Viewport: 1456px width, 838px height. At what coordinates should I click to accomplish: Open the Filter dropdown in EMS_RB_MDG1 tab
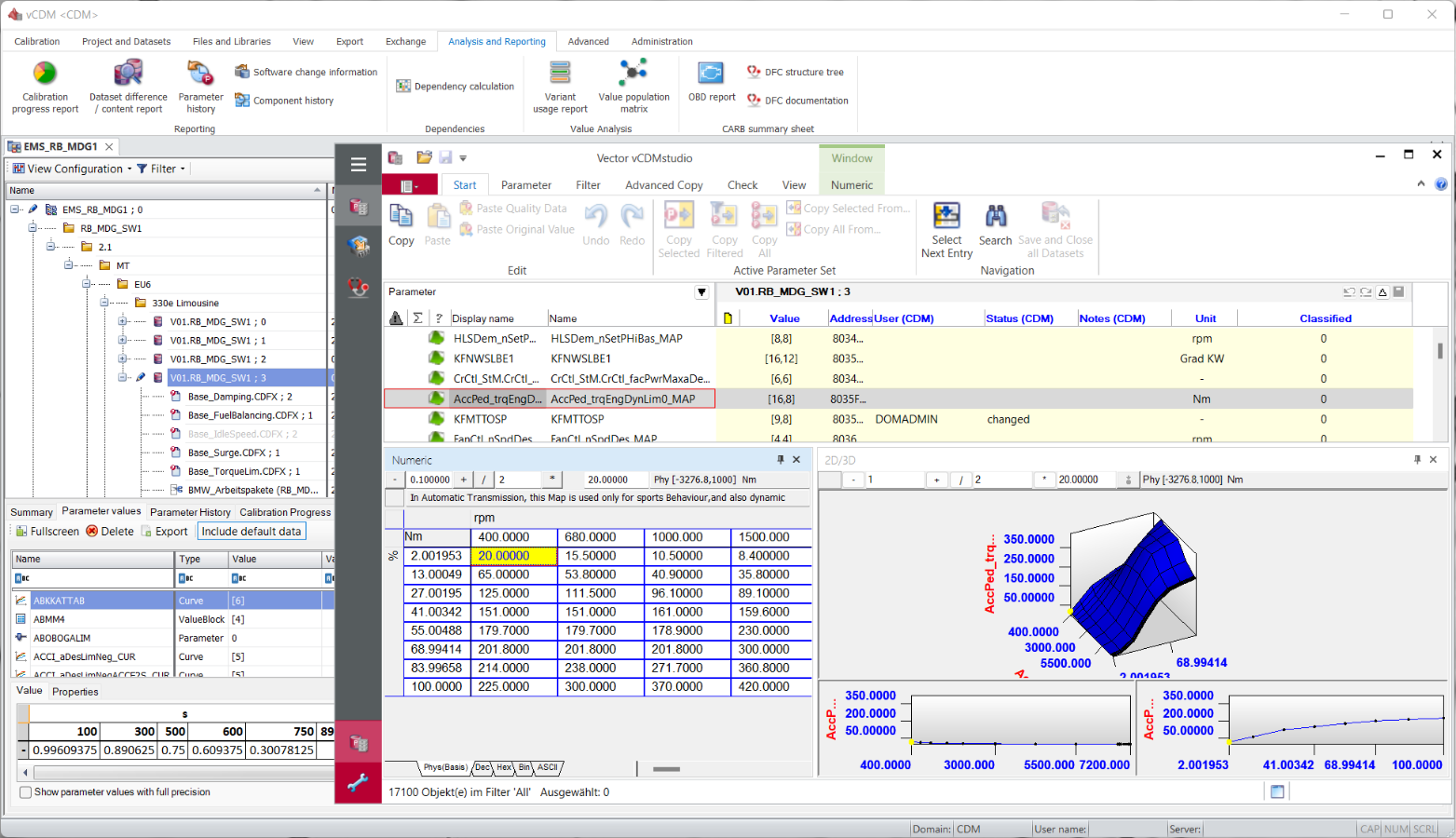[161, 169]
